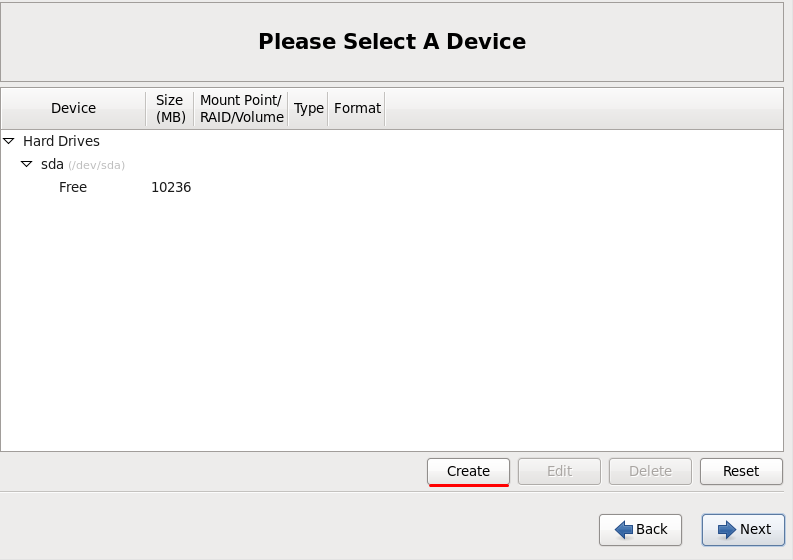The height and width of the screenshot is (560, 793).
Task: Click the Mount Point/RAID/Volume column header
Action: pos(242,108)
